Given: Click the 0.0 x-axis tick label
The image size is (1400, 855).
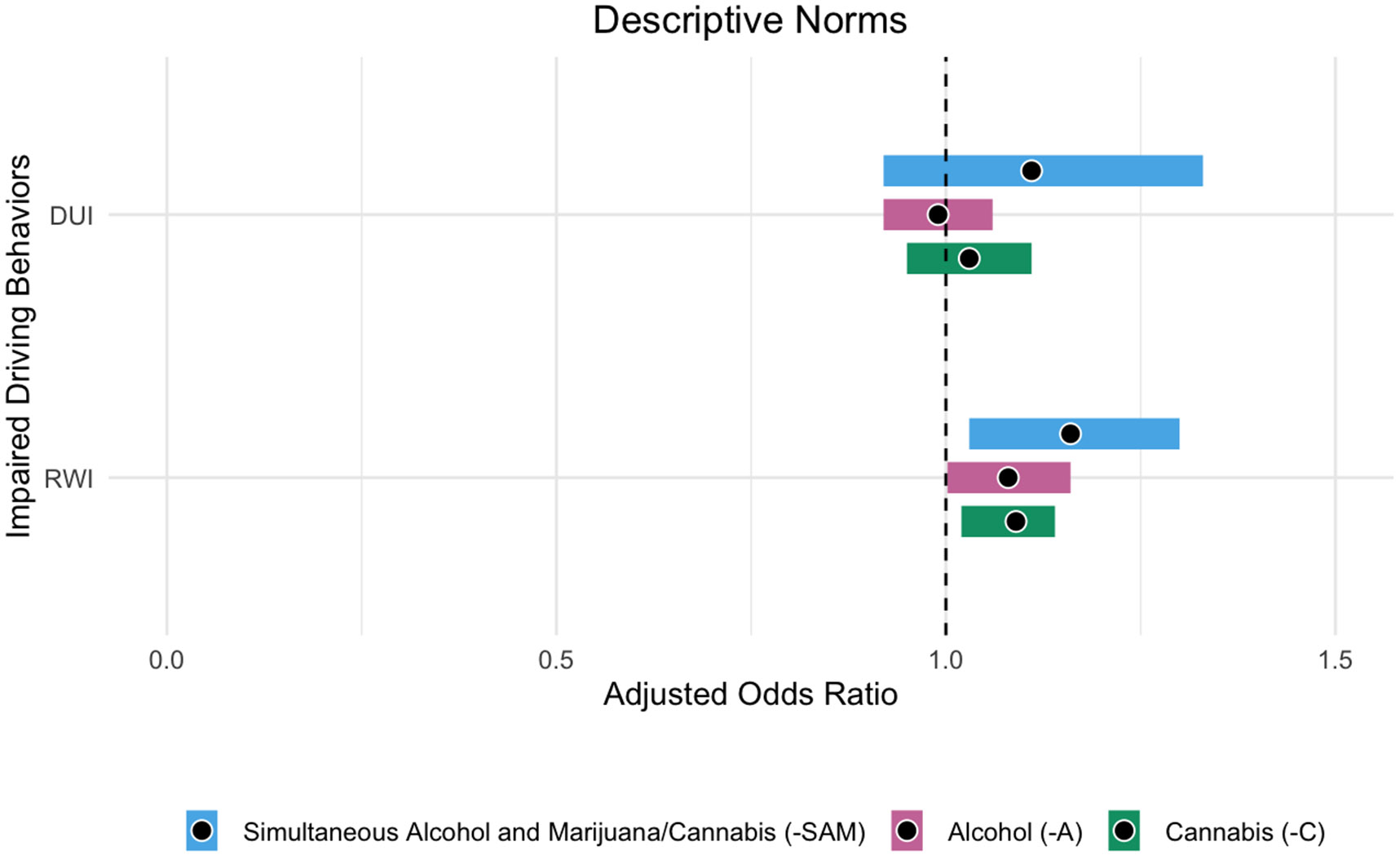Looking at the screenshot, I should point(166,659).
